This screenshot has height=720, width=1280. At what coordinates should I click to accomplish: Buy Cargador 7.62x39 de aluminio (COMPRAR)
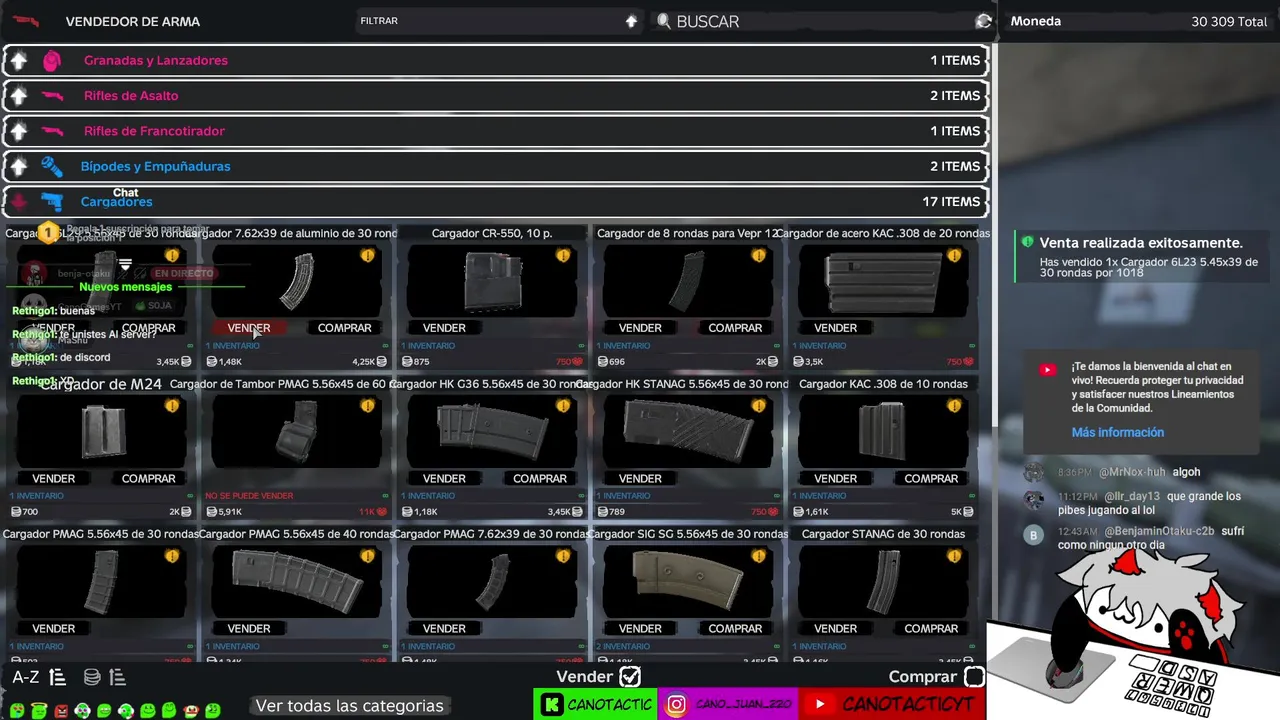pos(344,328)
